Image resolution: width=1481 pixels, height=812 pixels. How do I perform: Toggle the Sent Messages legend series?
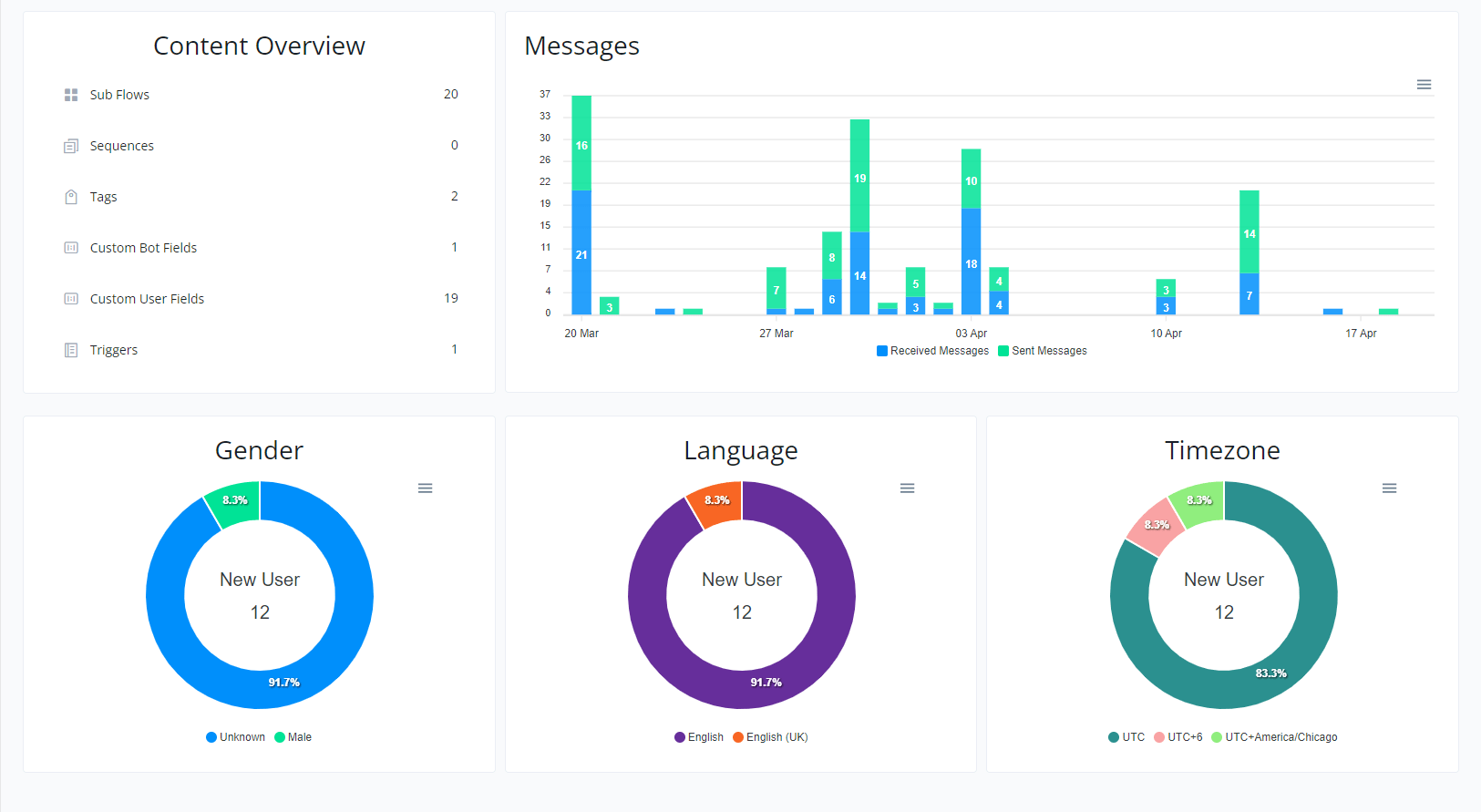tap(1043, 351)
